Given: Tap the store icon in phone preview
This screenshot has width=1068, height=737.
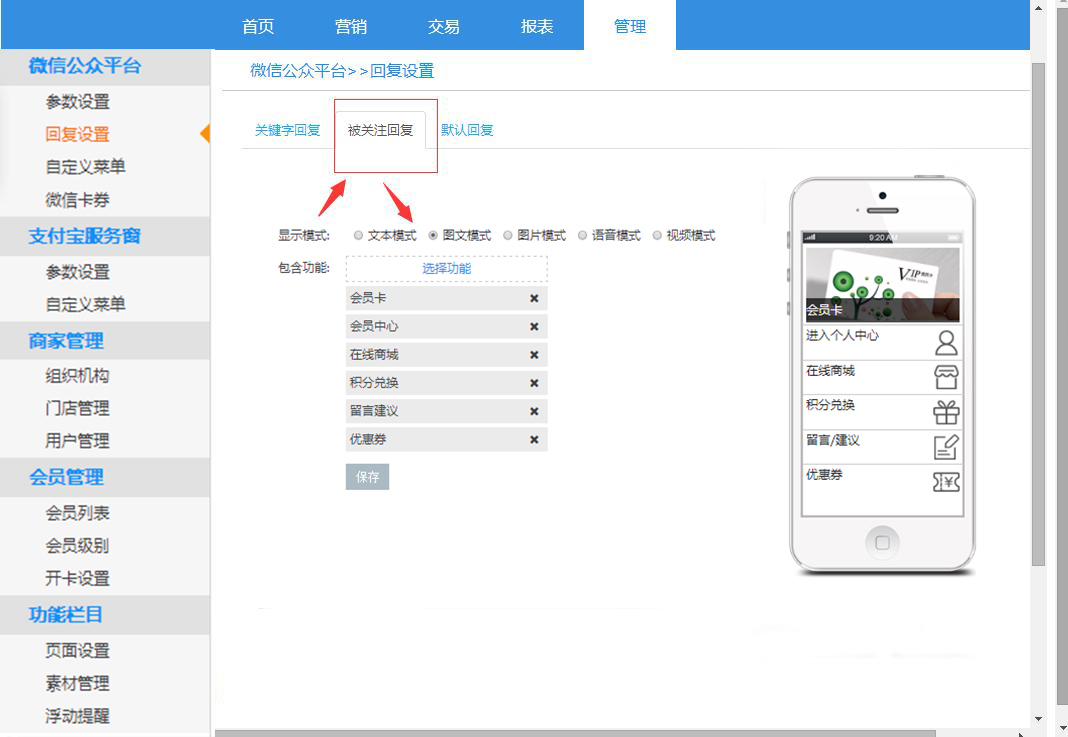Looking at the screenshot, I should click(x=946, y=377).
